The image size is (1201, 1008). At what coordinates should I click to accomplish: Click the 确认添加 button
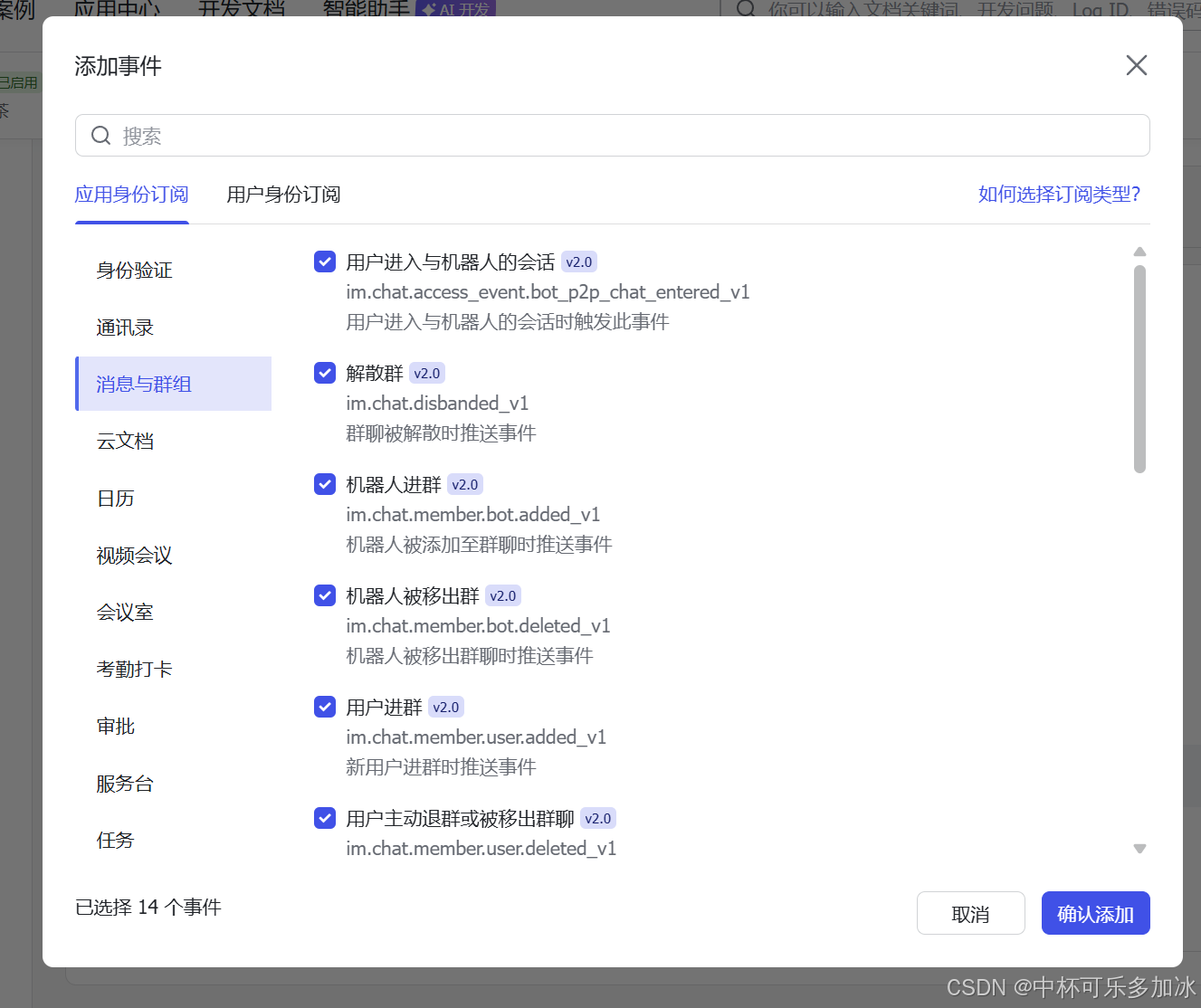pos(1095,913)
